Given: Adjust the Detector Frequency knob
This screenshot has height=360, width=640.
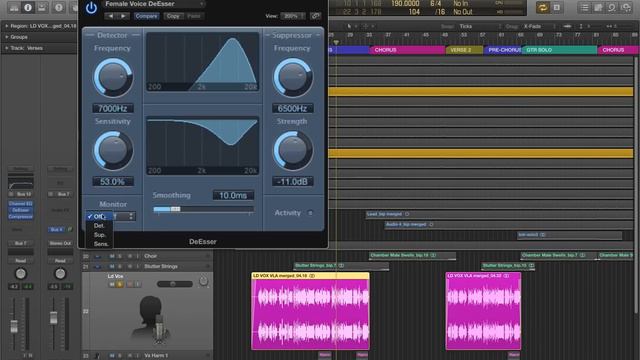Looking at the screenshot, I should click(x=113, y=78).
